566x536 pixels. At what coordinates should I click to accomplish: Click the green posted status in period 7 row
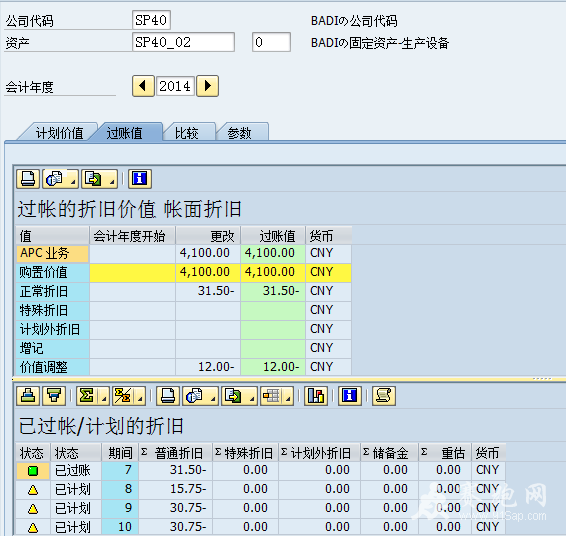point(33,471)
